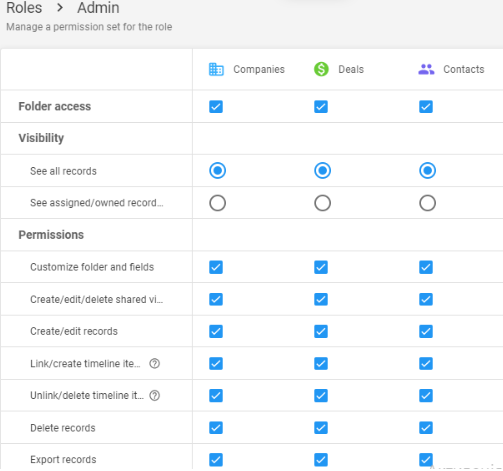Click the green Deals dollar icon
Viewport: 503px width, 471px height.
pos(321,69)
